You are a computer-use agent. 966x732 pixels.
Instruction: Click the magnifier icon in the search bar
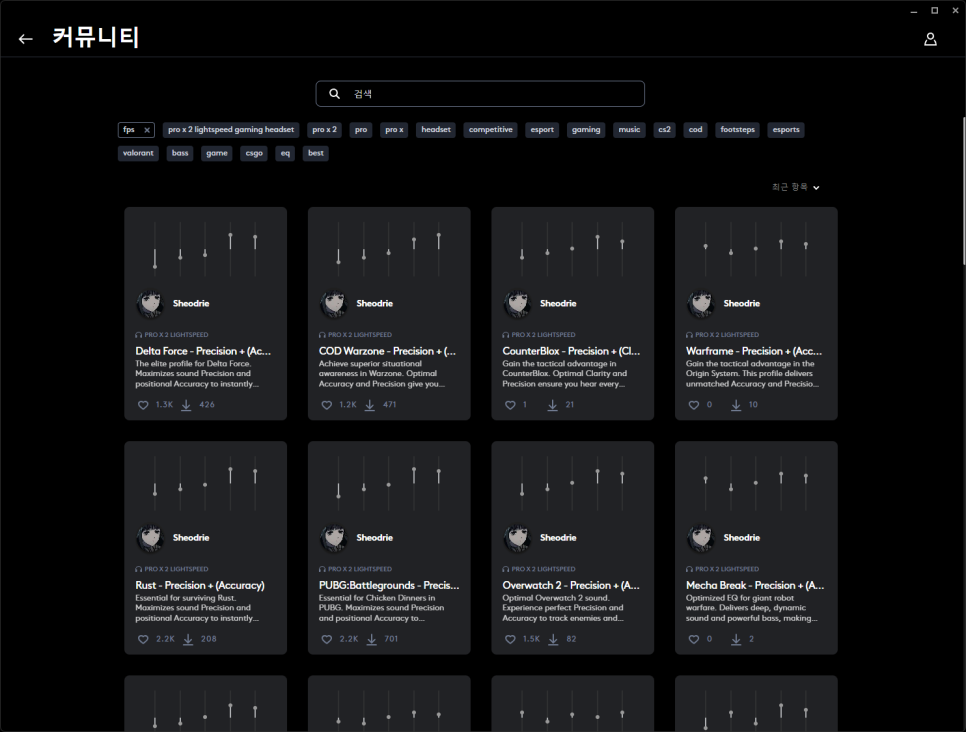coord(334,94)
